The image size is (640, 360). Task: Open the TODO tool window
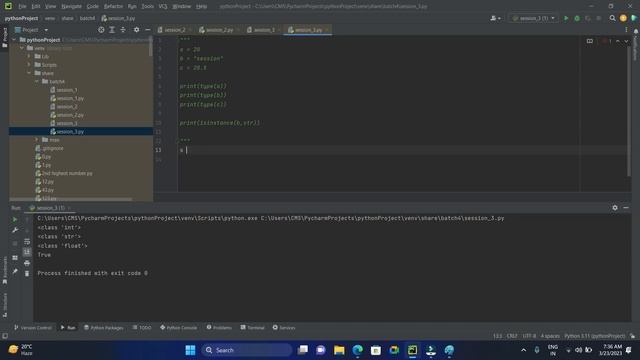click(142, 327)
